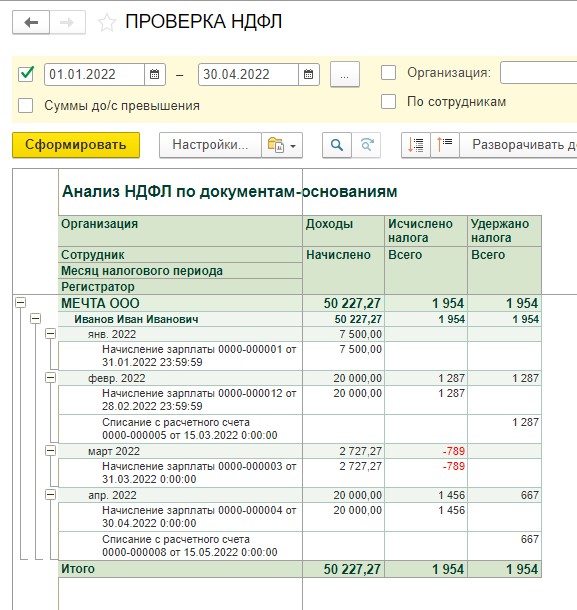Collapse the март 2022 group
The width and height of the screenshot is (577, 610).
pyautogui.click(x=51, y=450)
